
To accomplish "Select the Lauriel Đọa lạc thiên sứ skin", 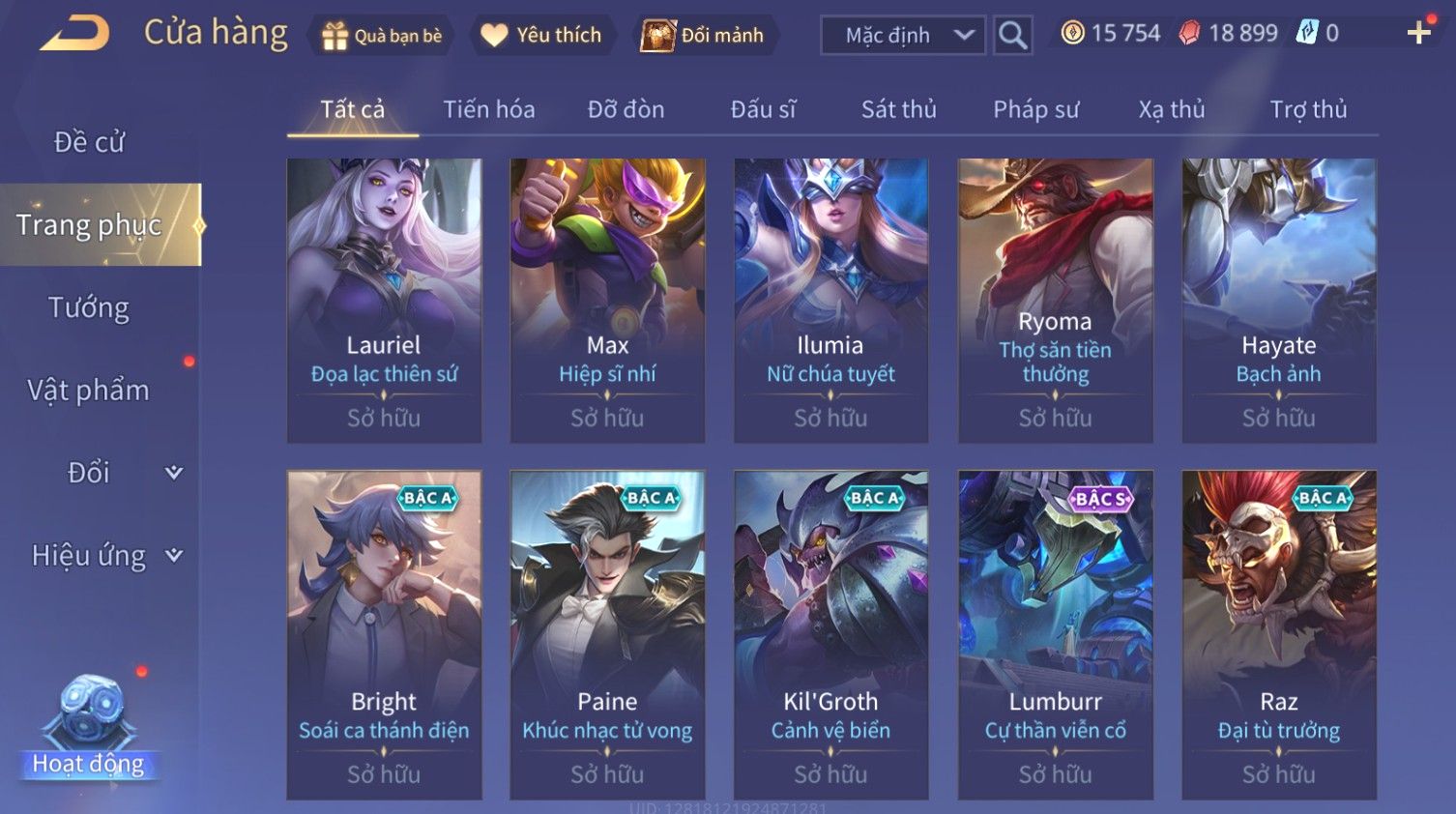I will (x=384, y=301).
